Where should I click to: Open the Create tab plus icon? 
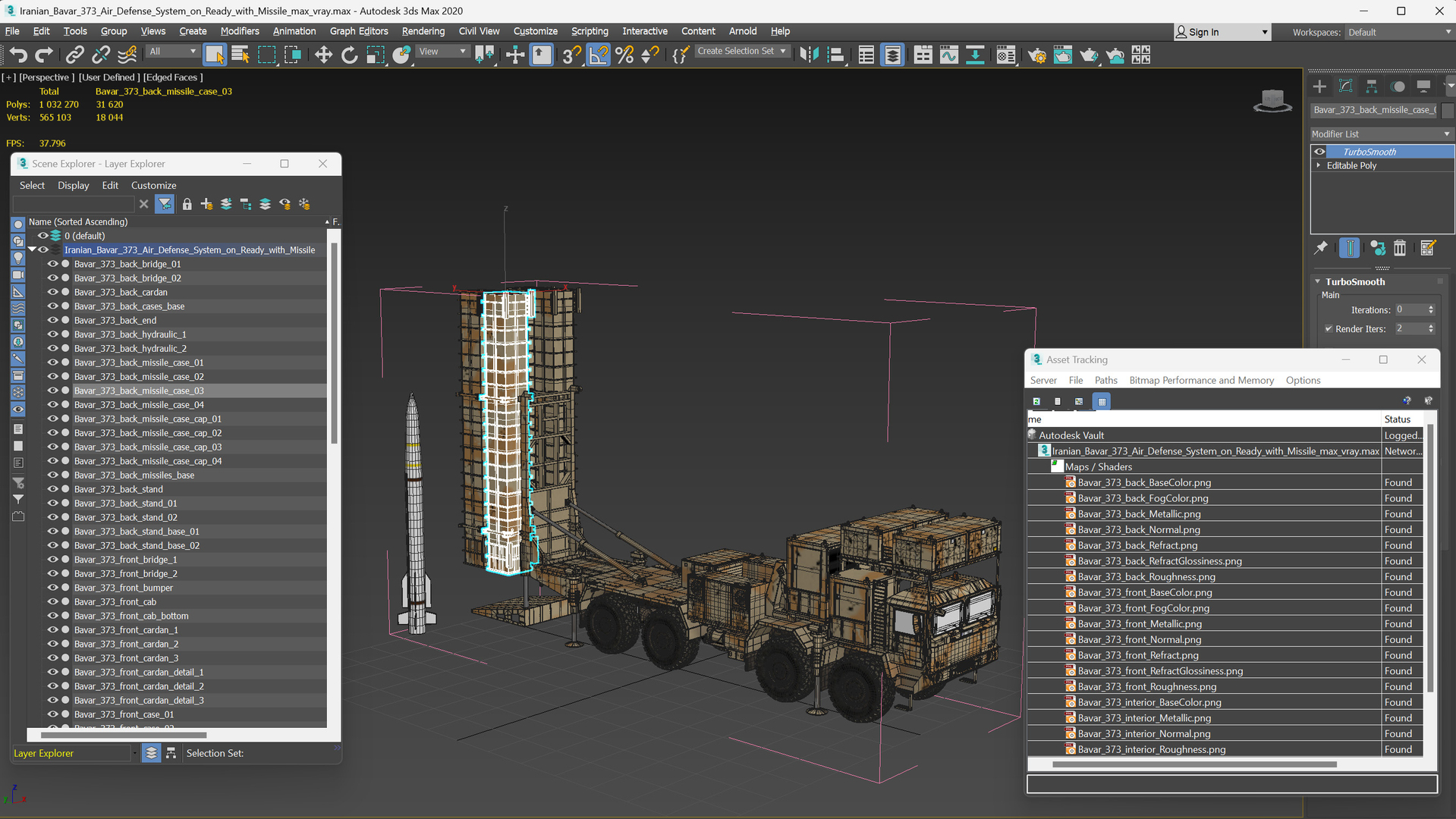click(x=1319, y=86)
